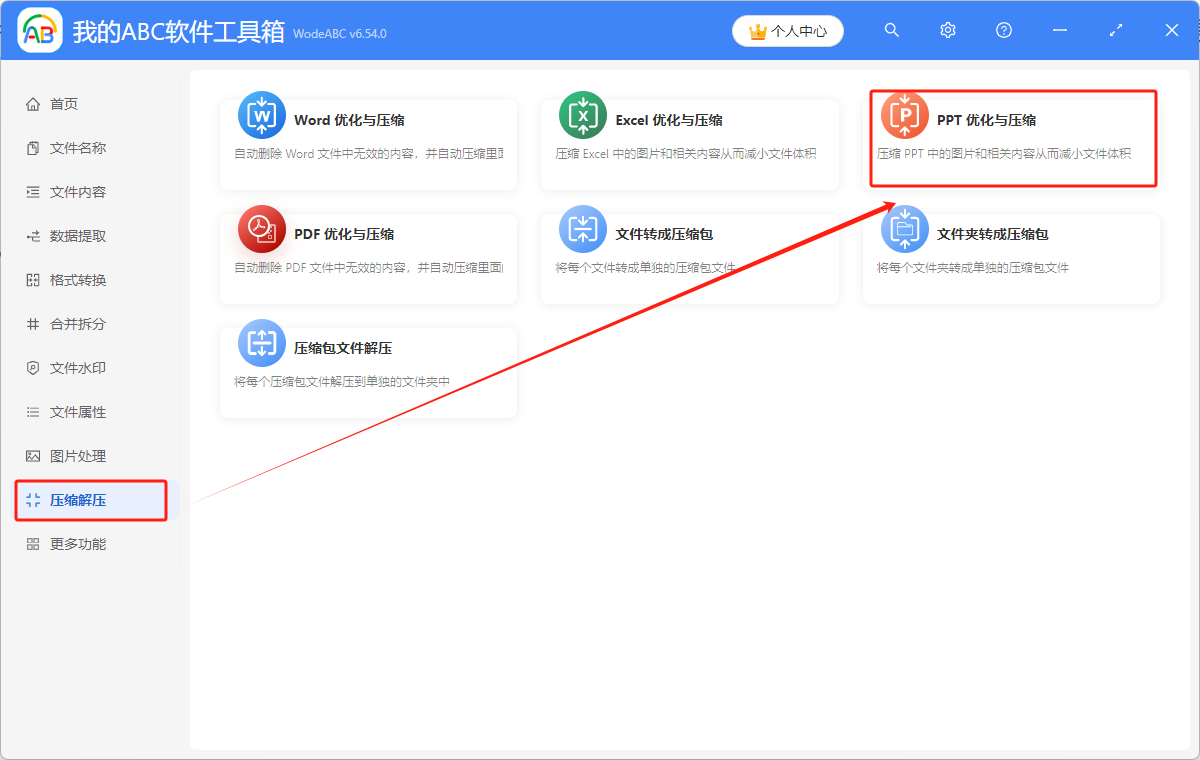
Task: Click the 压缩包文件解压 card
Action: (x=368, y=371)
